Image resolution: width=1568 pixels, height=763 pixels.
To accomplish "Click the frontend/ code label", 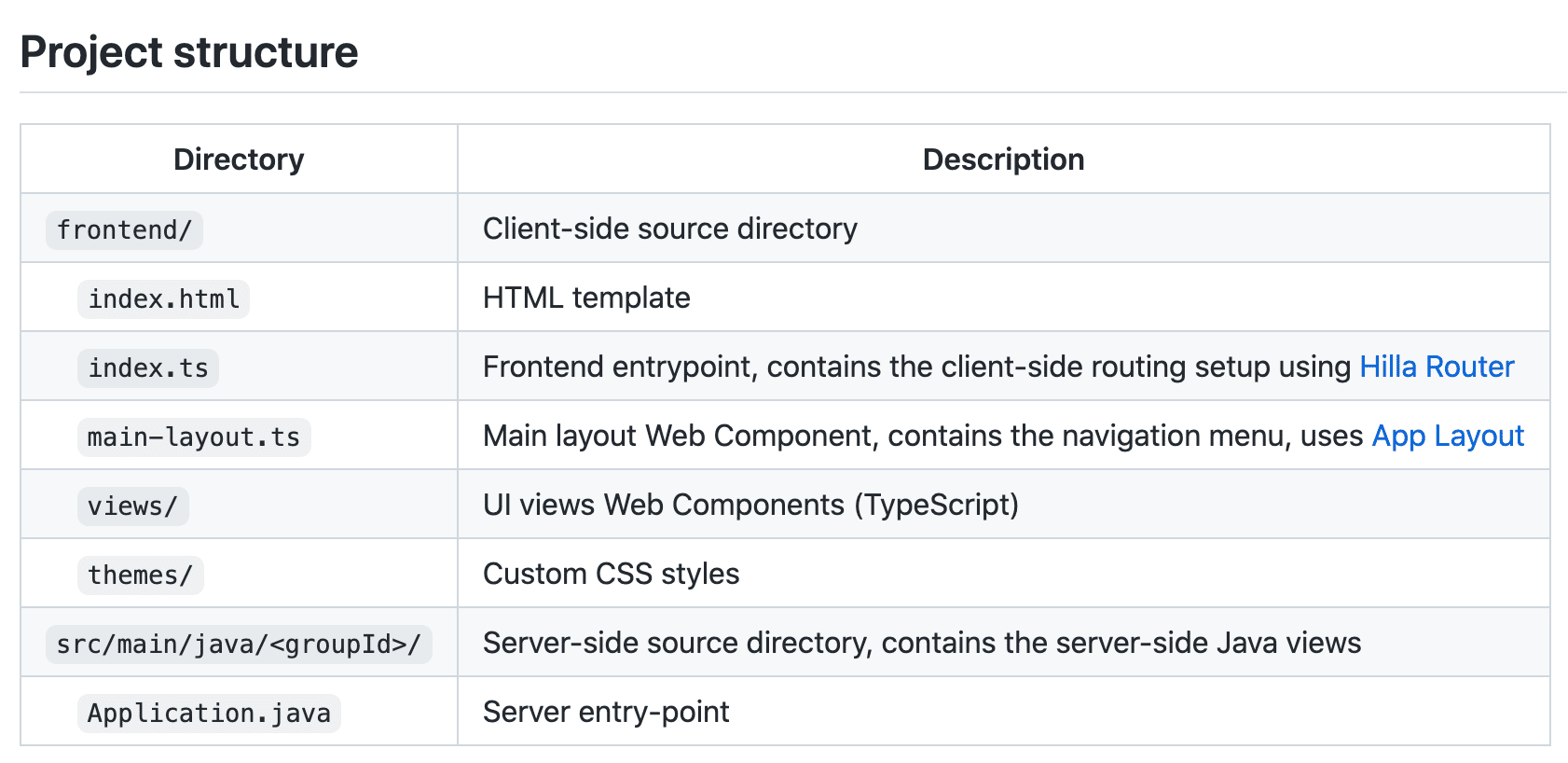I will 124,229.
